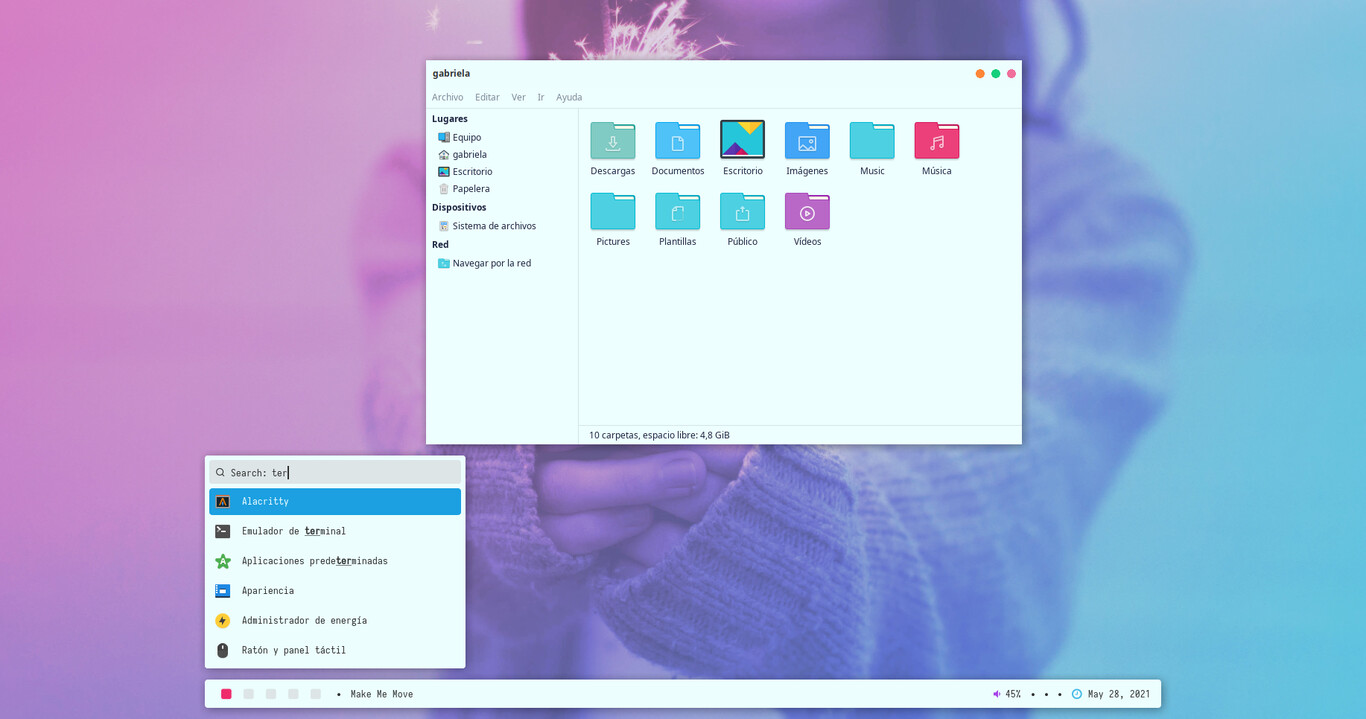
Task: Click the Search input field in launcher
Action: pos(335,472)
